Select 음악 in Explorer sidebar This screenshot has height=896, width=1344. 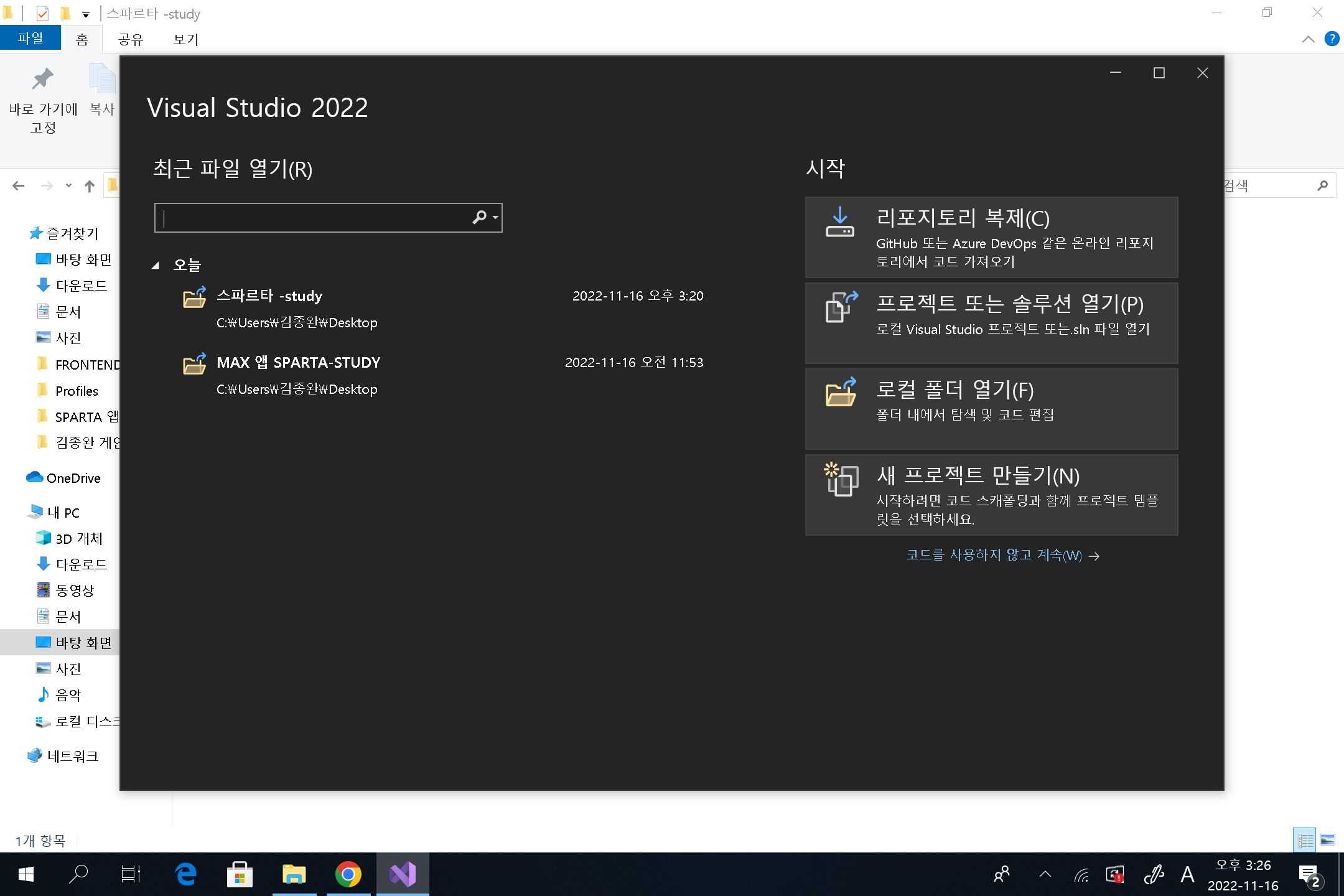[x=68, y=694]
